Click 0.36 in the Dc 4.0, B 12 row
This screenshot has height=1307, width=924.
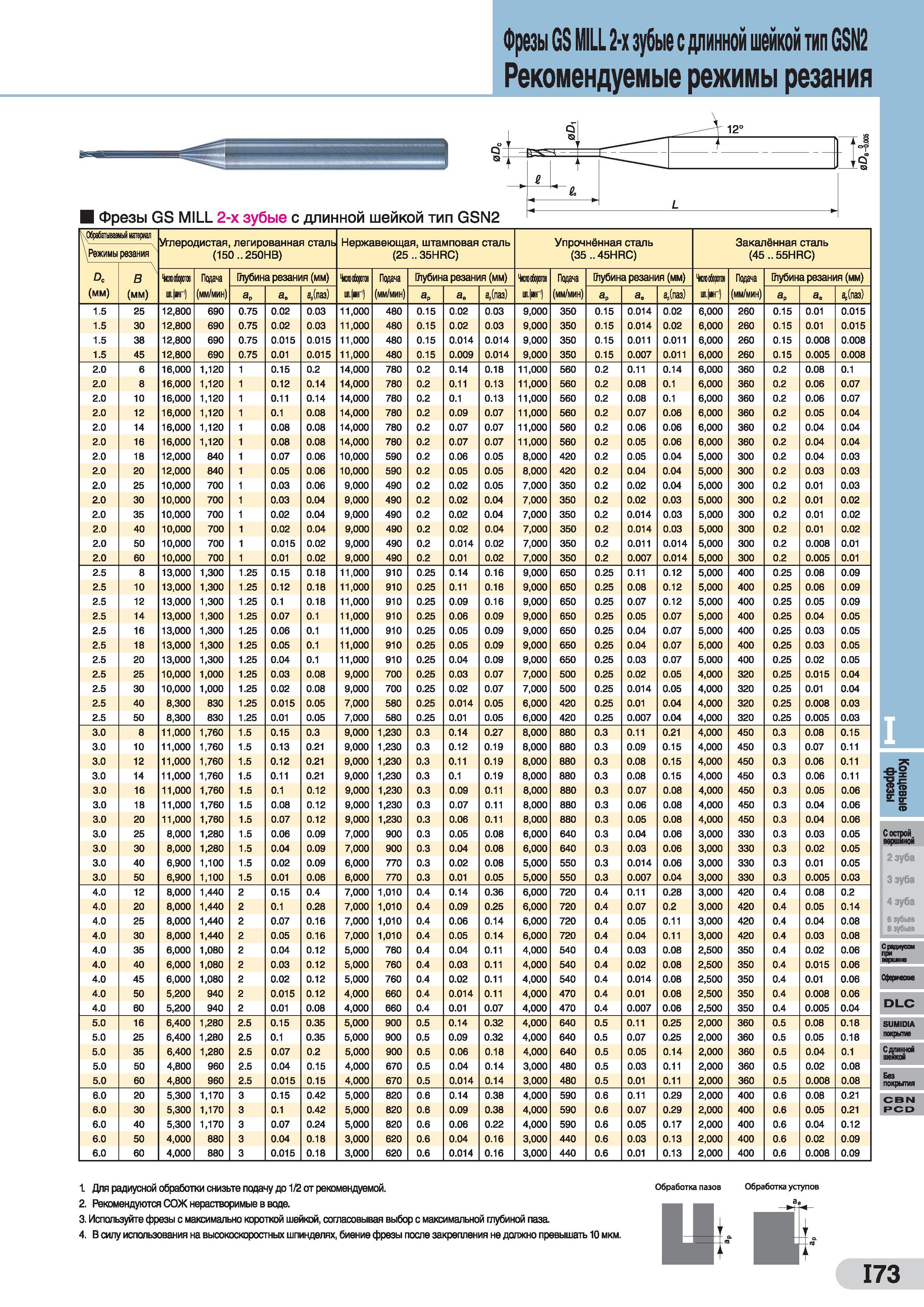494,892
